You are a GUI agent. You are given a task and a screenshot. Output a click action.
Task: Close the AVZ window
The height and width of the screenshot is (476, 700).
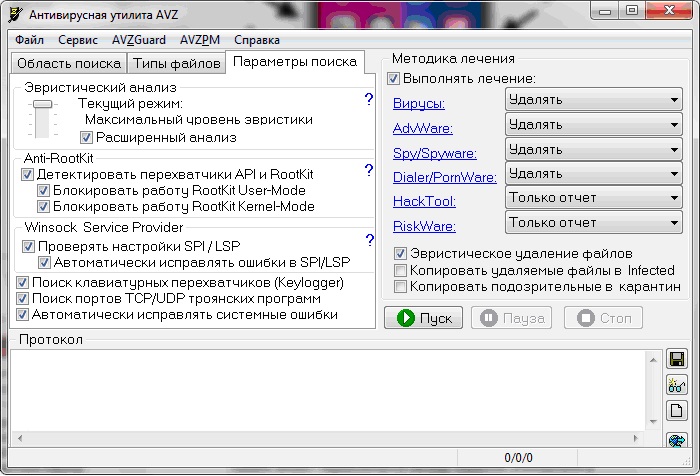669,11
